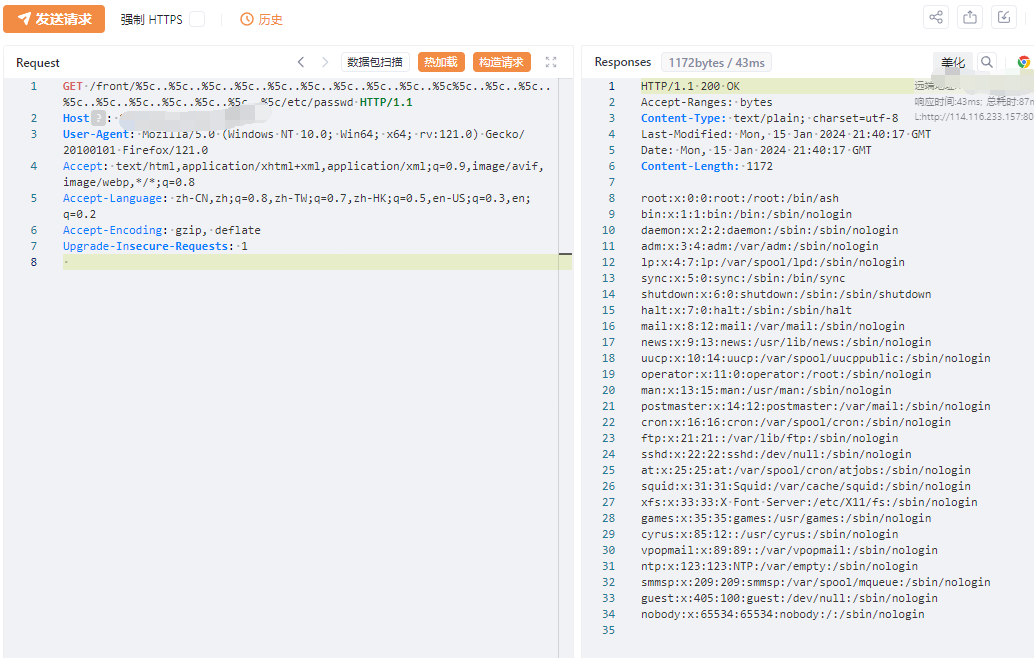Click 数据包扫描 packet scan button
The image size is (1034, 658).
(x=375, y=62)
